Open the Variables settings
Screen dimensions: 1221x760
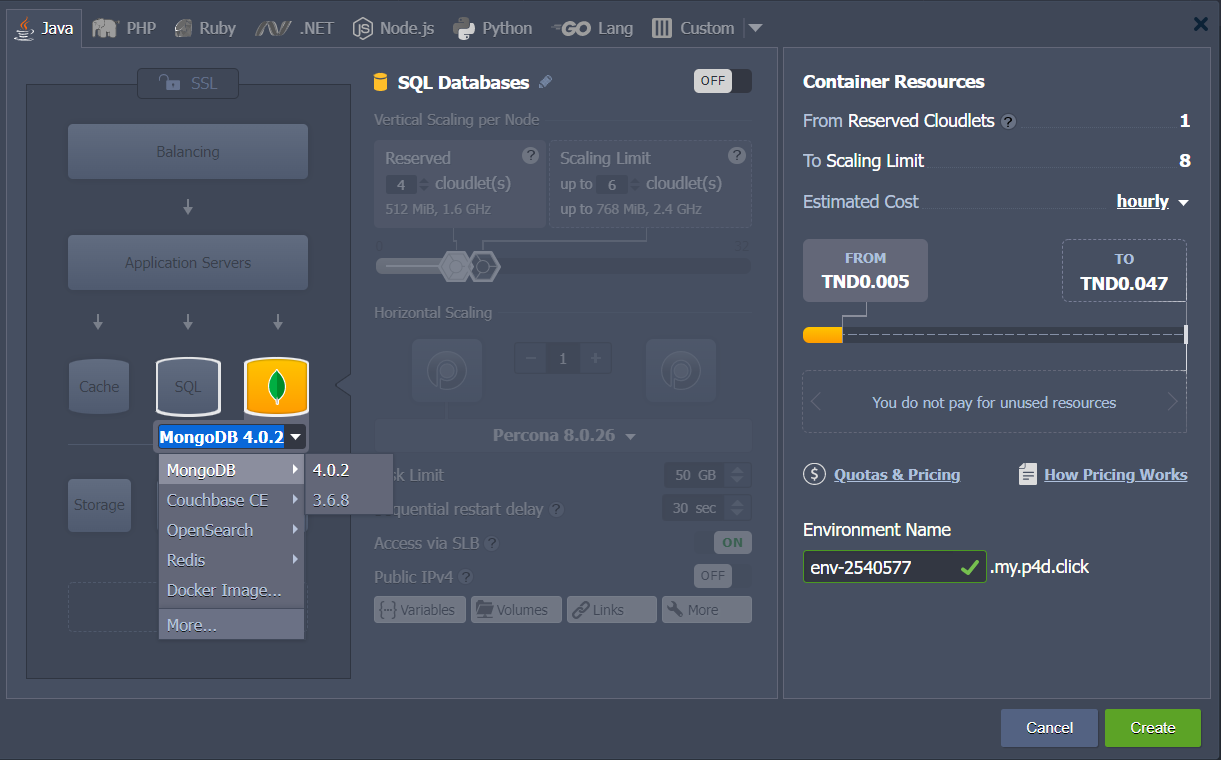pos(420,610)
